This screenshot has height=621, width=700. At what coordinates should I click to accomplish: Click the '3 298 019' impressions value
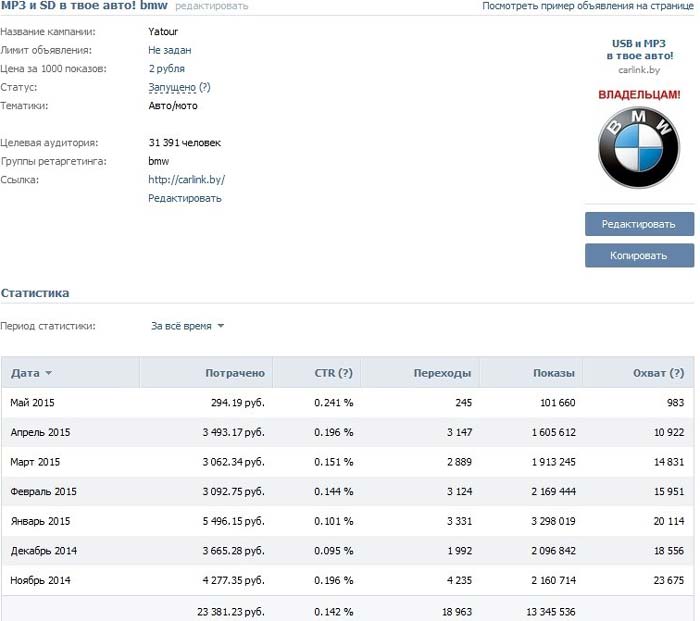coord(553,521)
